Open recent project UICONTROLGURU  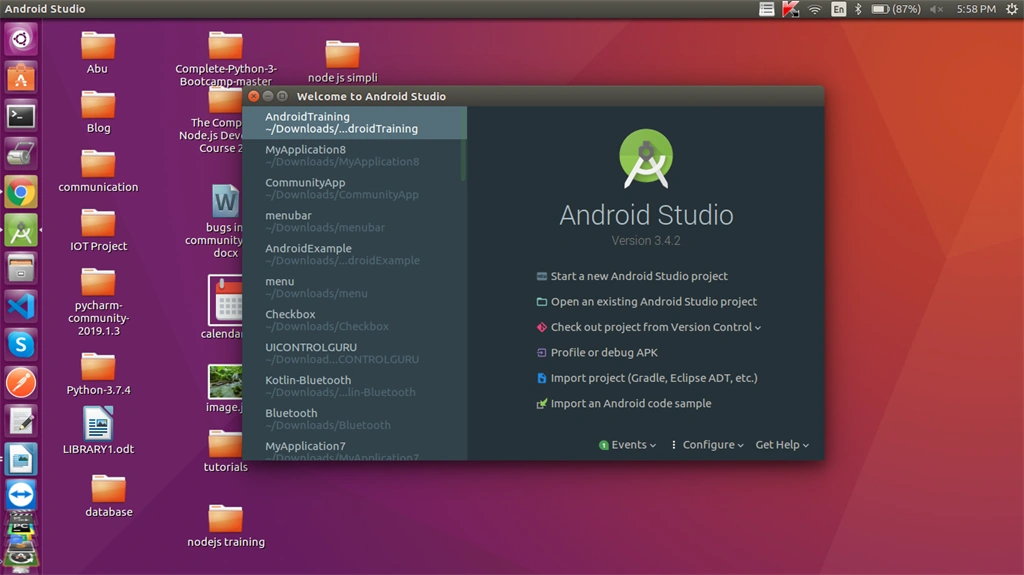point(354,353)
